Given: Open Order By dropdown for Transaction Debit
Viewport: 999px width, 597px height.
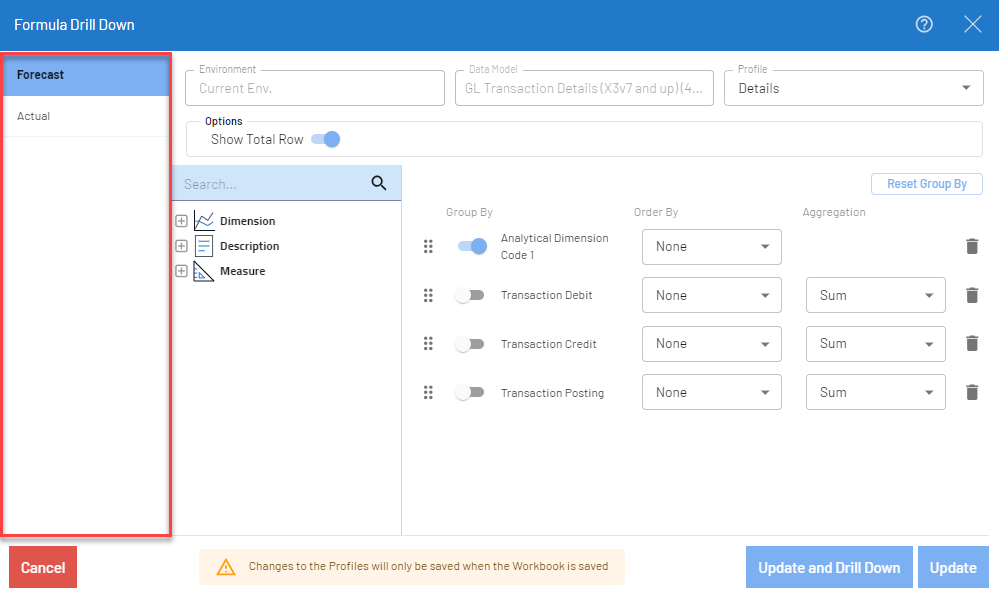Looking at the screenshot, I should pos(711,295).
